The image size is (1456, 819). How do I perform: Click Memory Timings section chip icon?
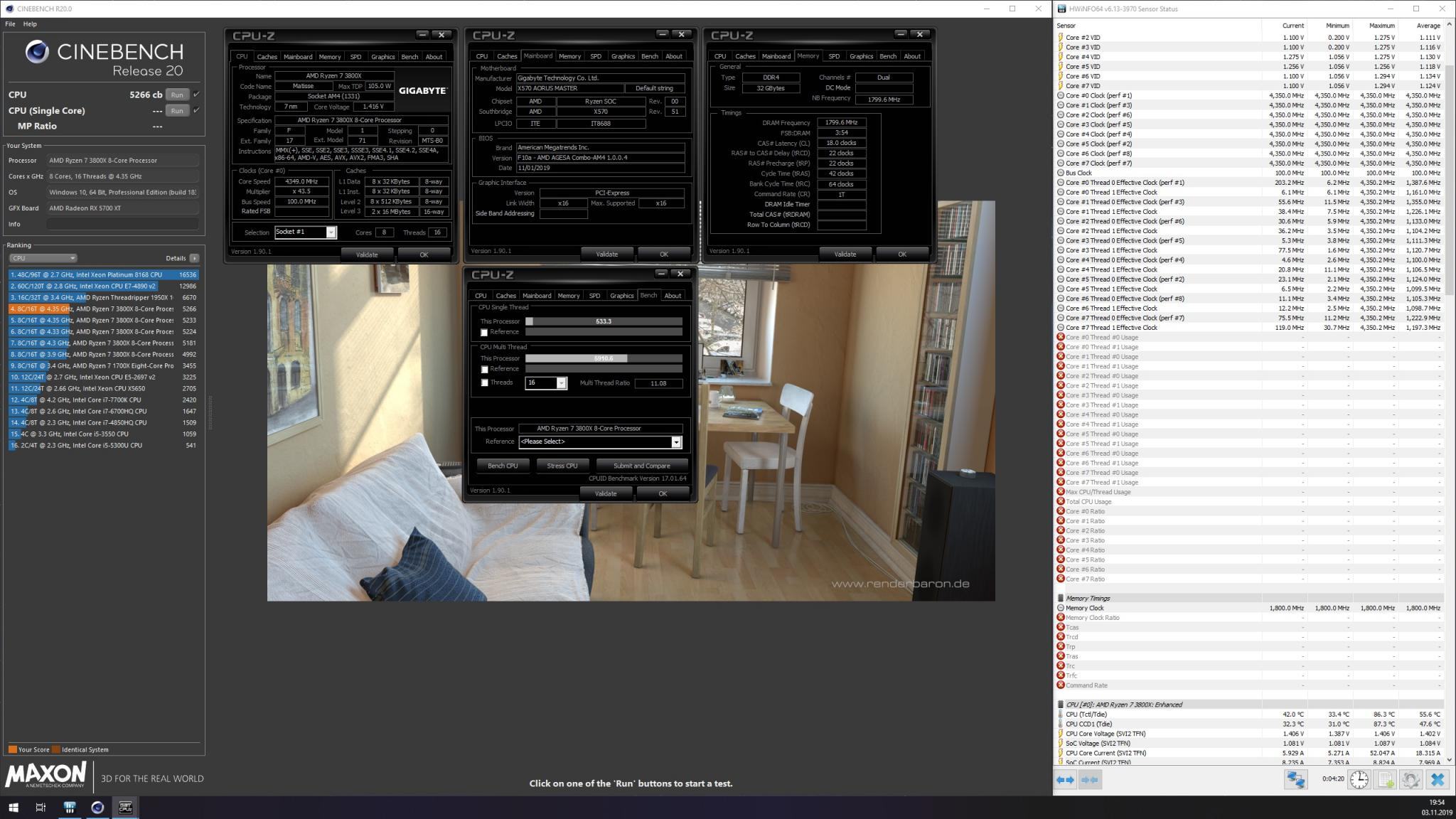point(1061,599)
